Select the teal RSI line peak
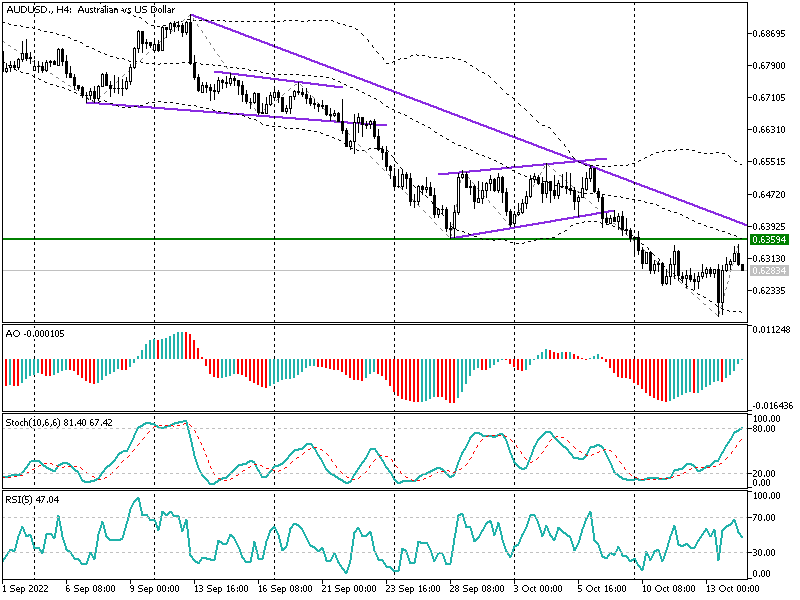Screen dimensions: 800x600 click(137, 499)
